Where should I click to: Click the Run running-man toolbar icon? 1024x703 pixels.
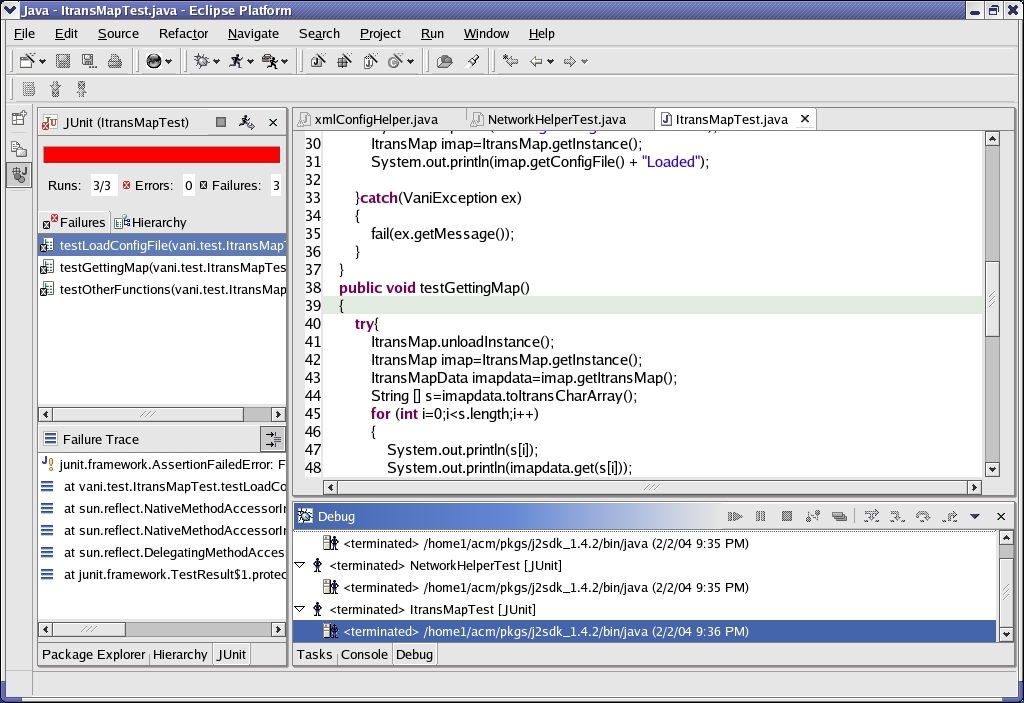[236, 61]
